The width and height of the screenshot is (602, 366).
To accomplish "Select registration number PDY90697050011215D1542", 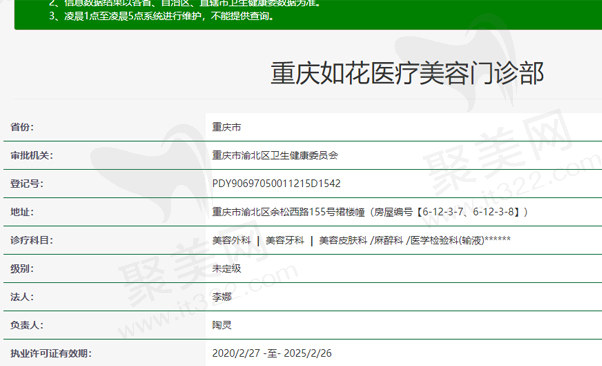I will [x=276, y=184].
